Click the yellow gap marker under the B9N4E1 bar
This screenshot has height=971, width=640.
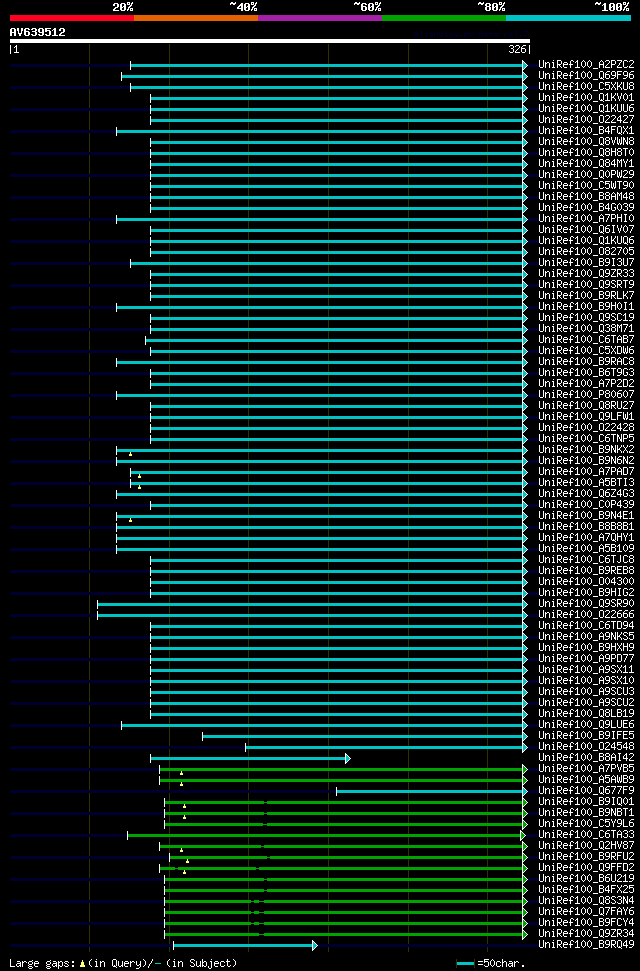(130, 520)
